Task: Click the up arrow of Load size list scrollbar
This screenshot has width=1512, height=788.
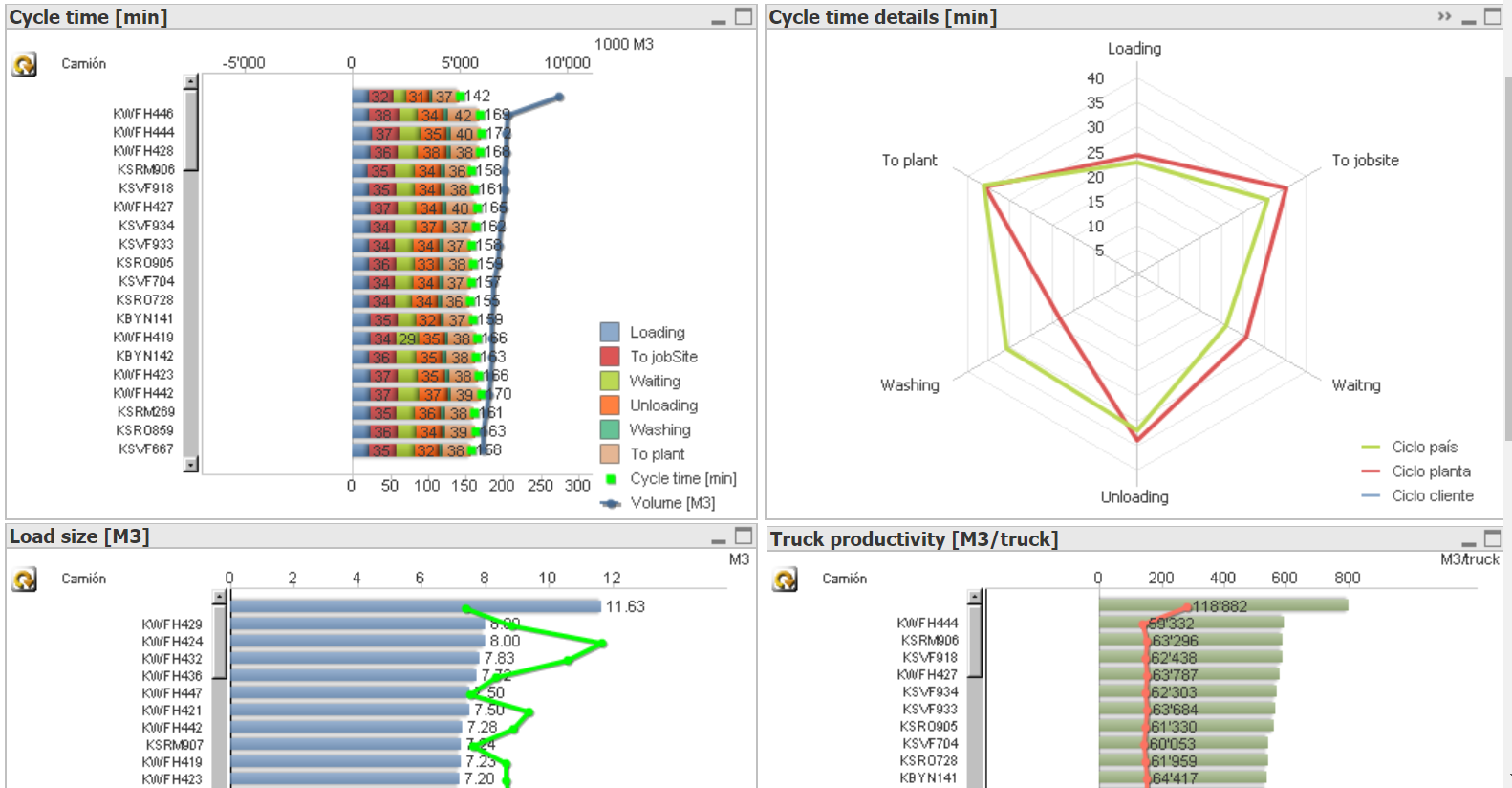Action: pos(219,597)
